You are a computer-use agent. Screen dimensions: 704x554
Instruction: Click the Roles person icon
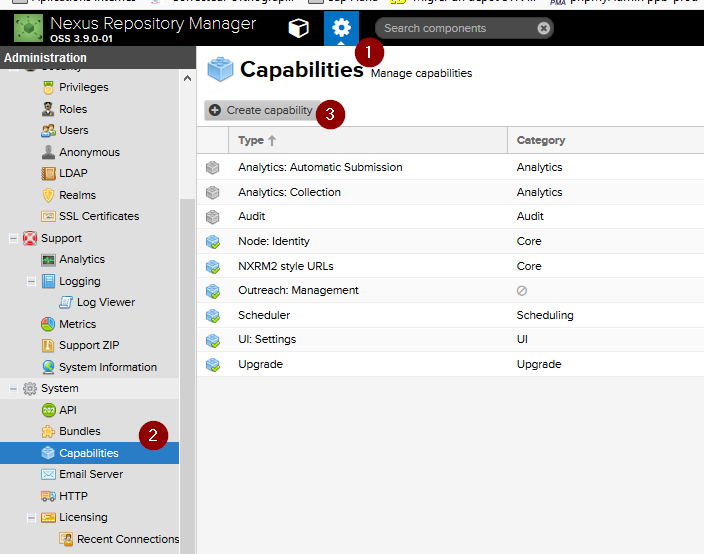[48, 109]
